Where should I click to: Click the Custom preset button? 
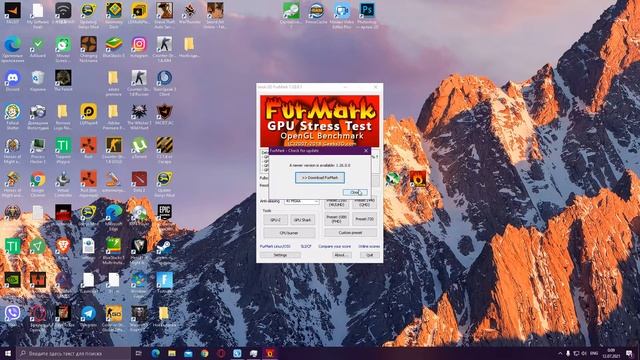tap(351, 233)
